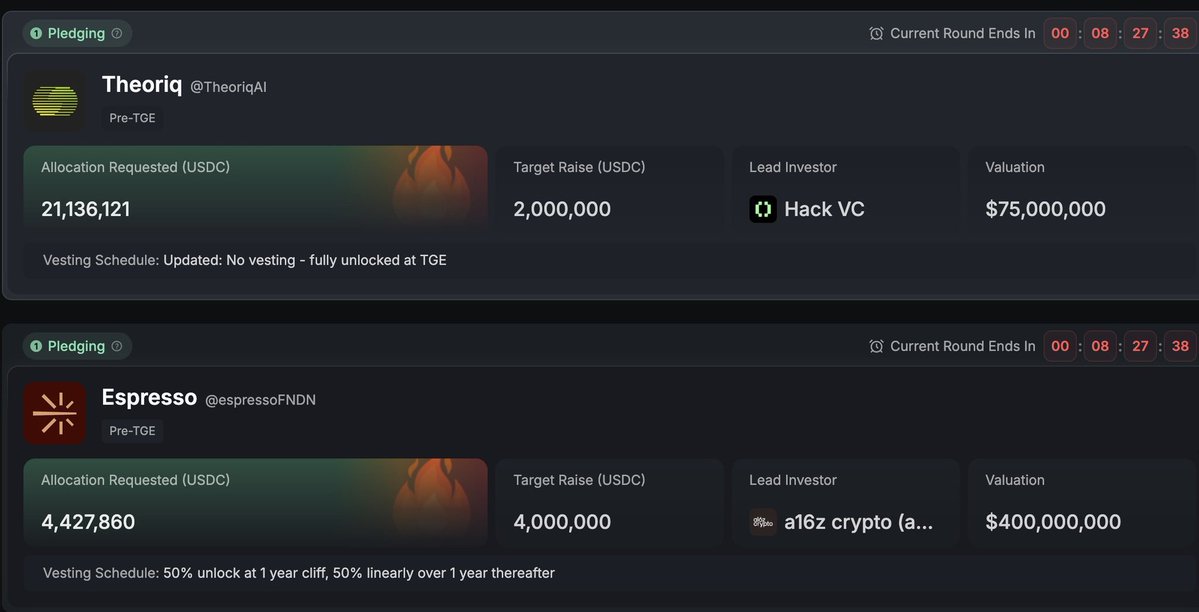Click the Theoriq project title
The image size is (1199, 612).
pyautogui.click(x=141, y=84)
